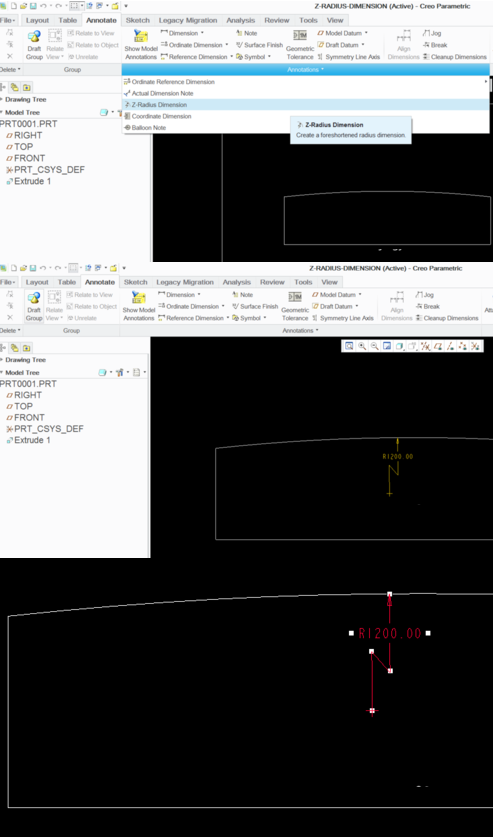Click the Repaint icon in graphics toolbar
Image resolution: width=493 pixels, height=837 pixels.
click(387, 346)
